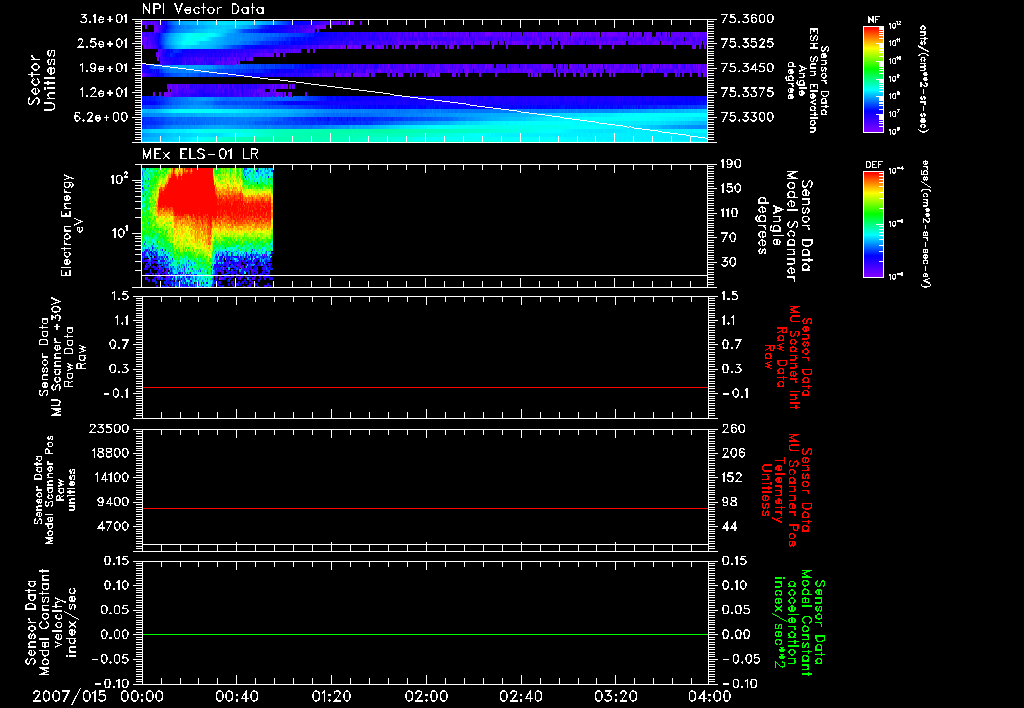This screenshot has width=1024, height=708.
Task: Click the 01:20 time tick label
Action: [x=331, y=696]
